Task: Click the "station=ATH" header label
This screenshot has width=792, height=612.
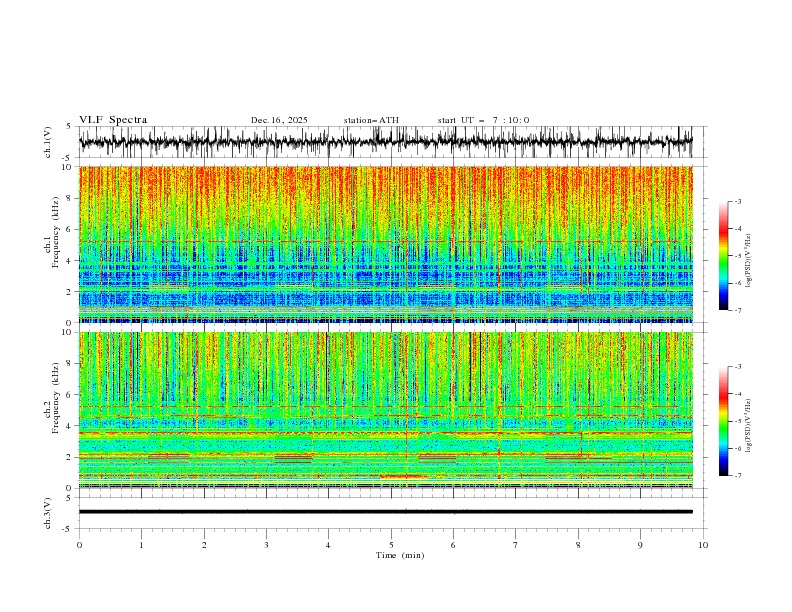Action: pos(371,120)
